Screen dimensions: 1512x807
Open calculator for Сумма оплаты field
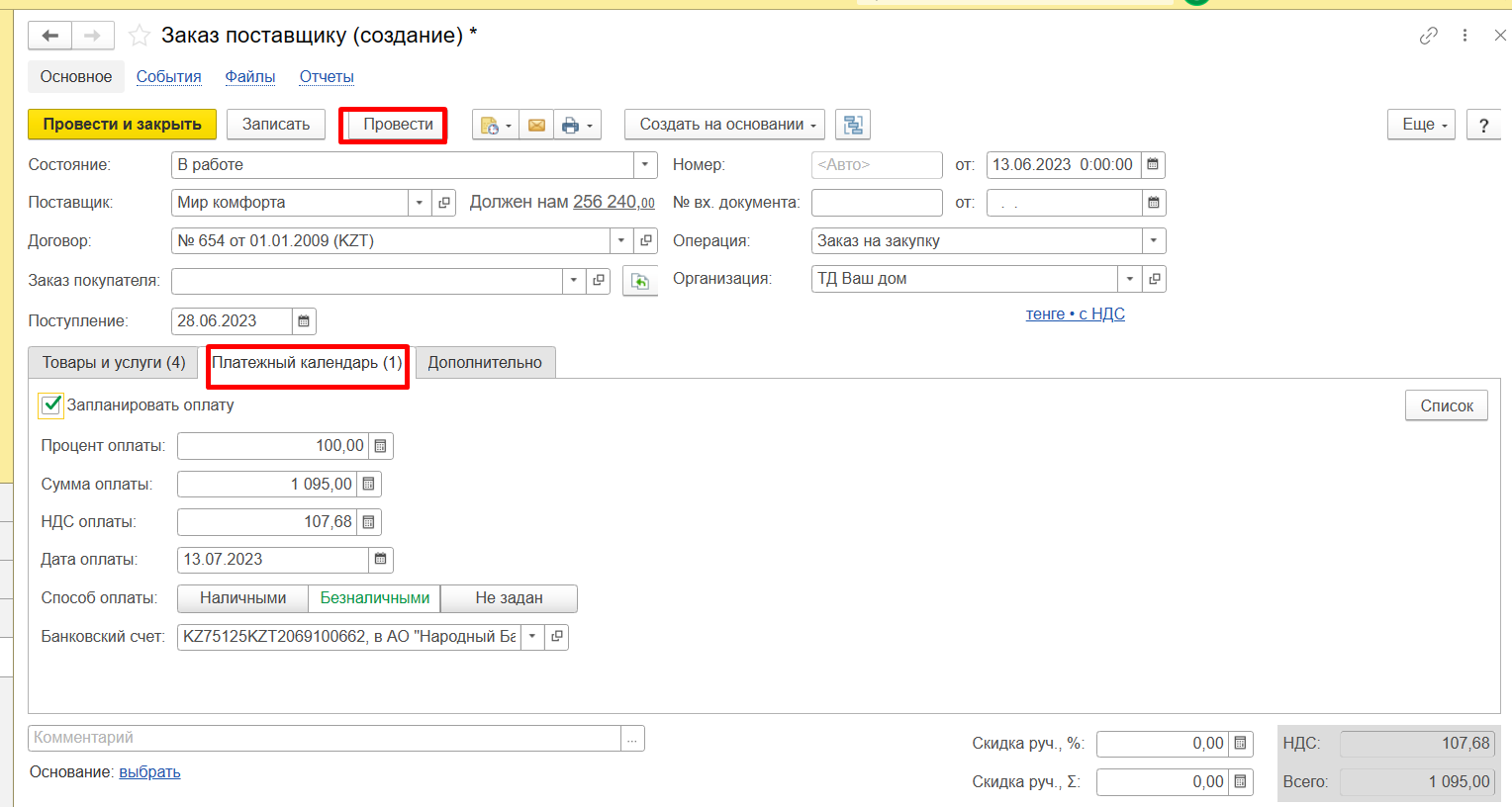369,484
